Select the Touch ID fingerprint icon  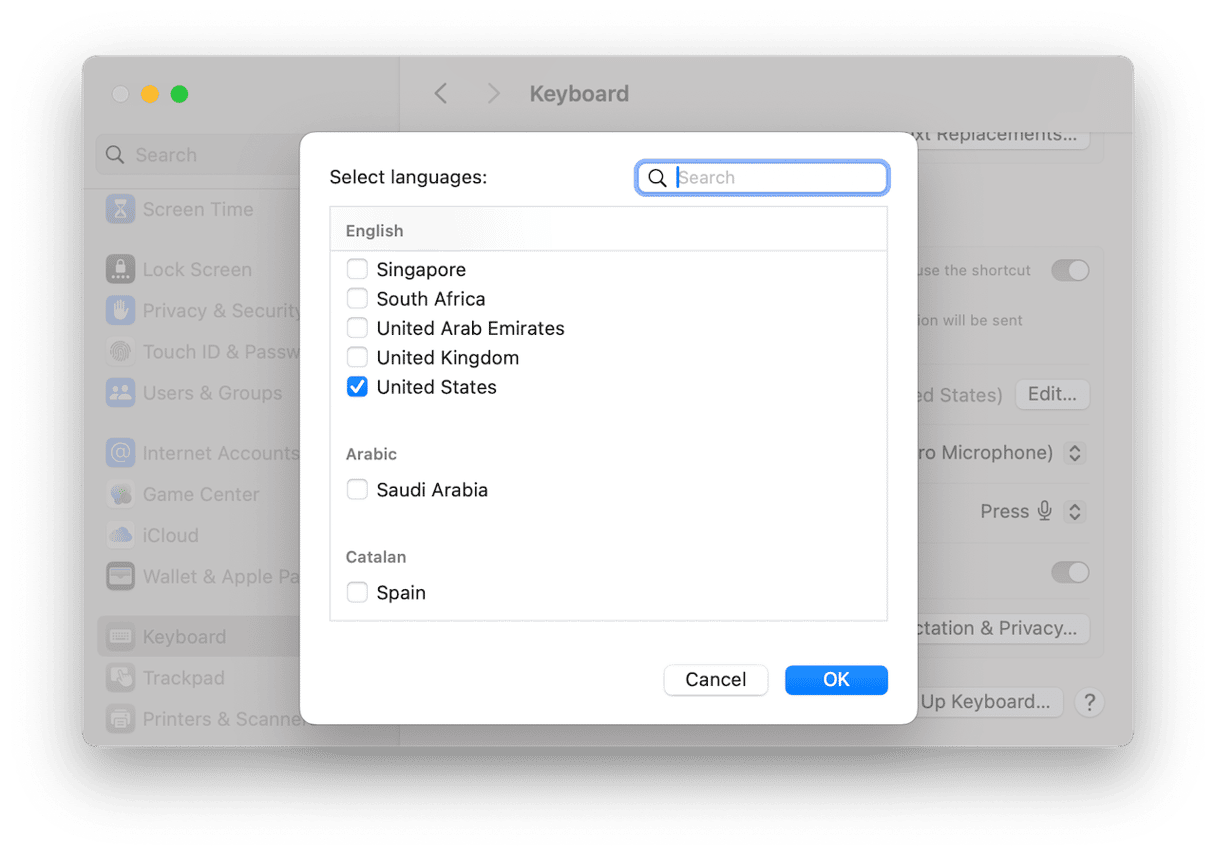click(121, 352)
